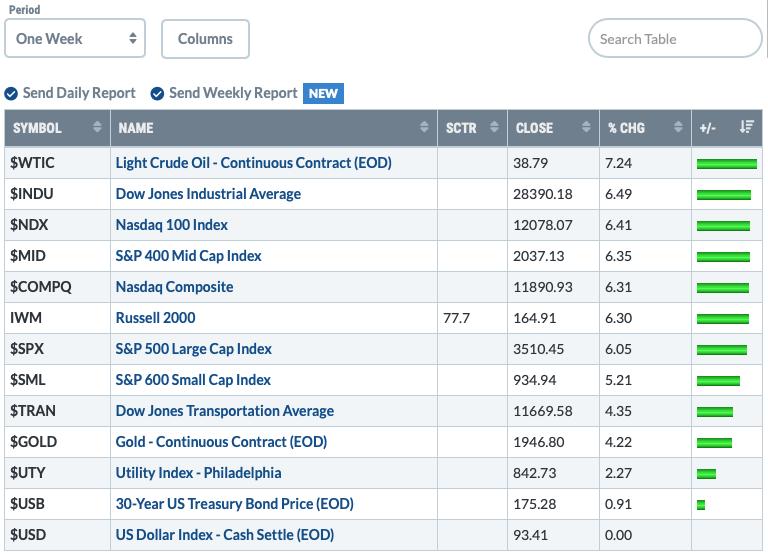This screenshot has width=768, height=555.
Task: Click the percent change 0.91
Action: (x=618, y=504)
